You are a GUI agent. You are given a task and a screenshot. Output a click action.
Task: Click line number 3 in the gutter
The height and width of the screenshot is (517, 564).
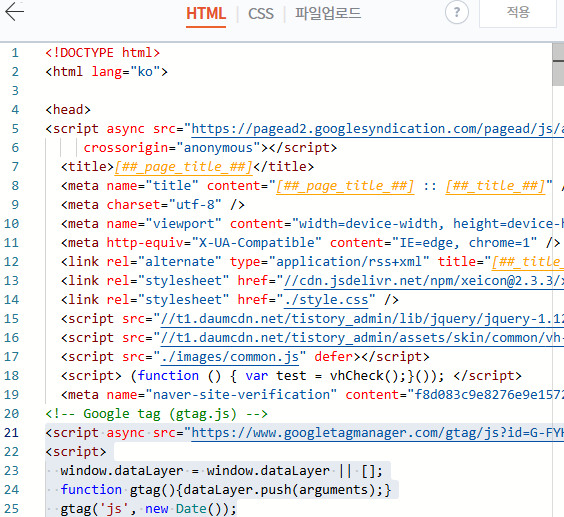(15, 91)
